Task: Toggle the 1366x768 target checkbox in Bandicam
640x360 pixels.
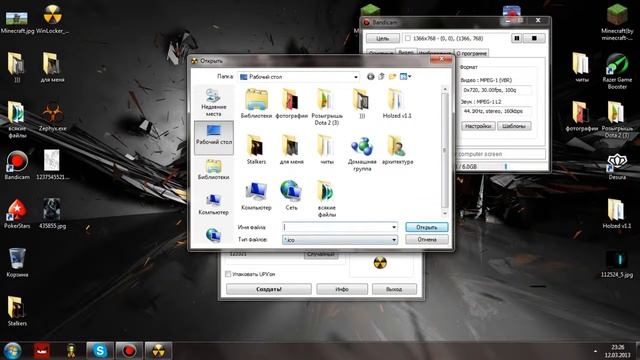Action: (x=407, y=38)
